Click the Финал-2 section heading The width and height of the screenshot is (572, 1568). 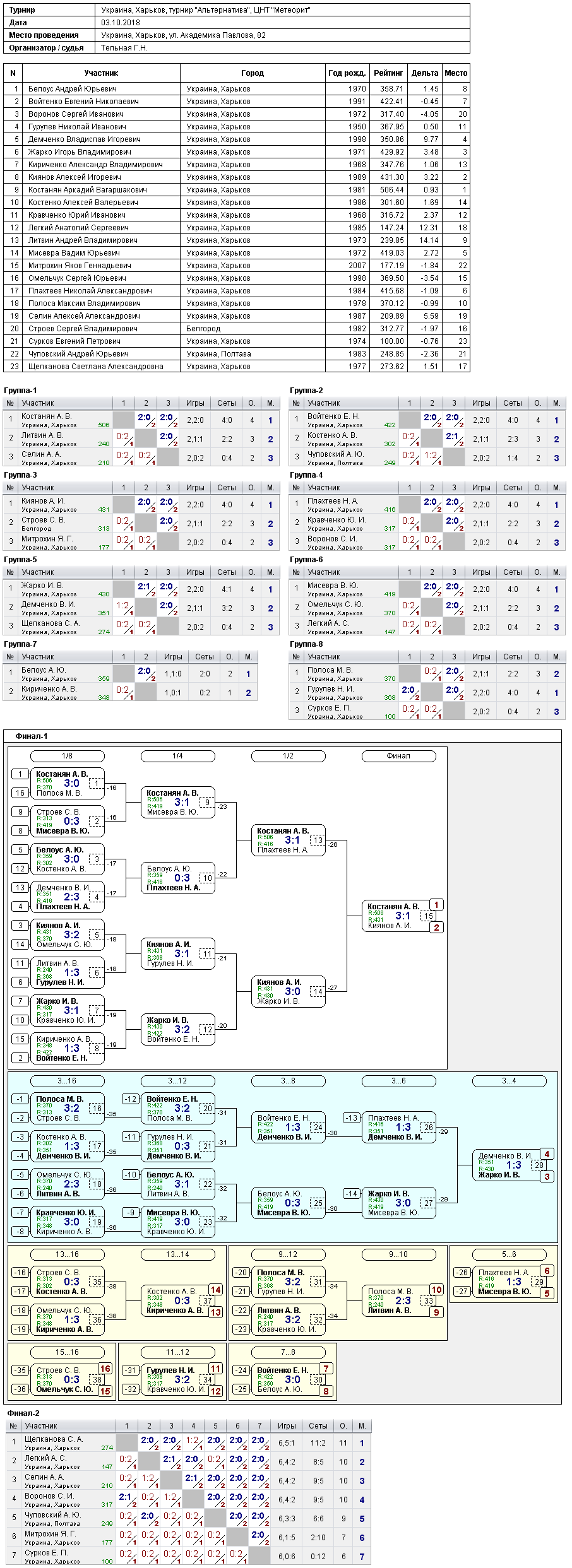pyautogui.click(x=23, y=1413)
